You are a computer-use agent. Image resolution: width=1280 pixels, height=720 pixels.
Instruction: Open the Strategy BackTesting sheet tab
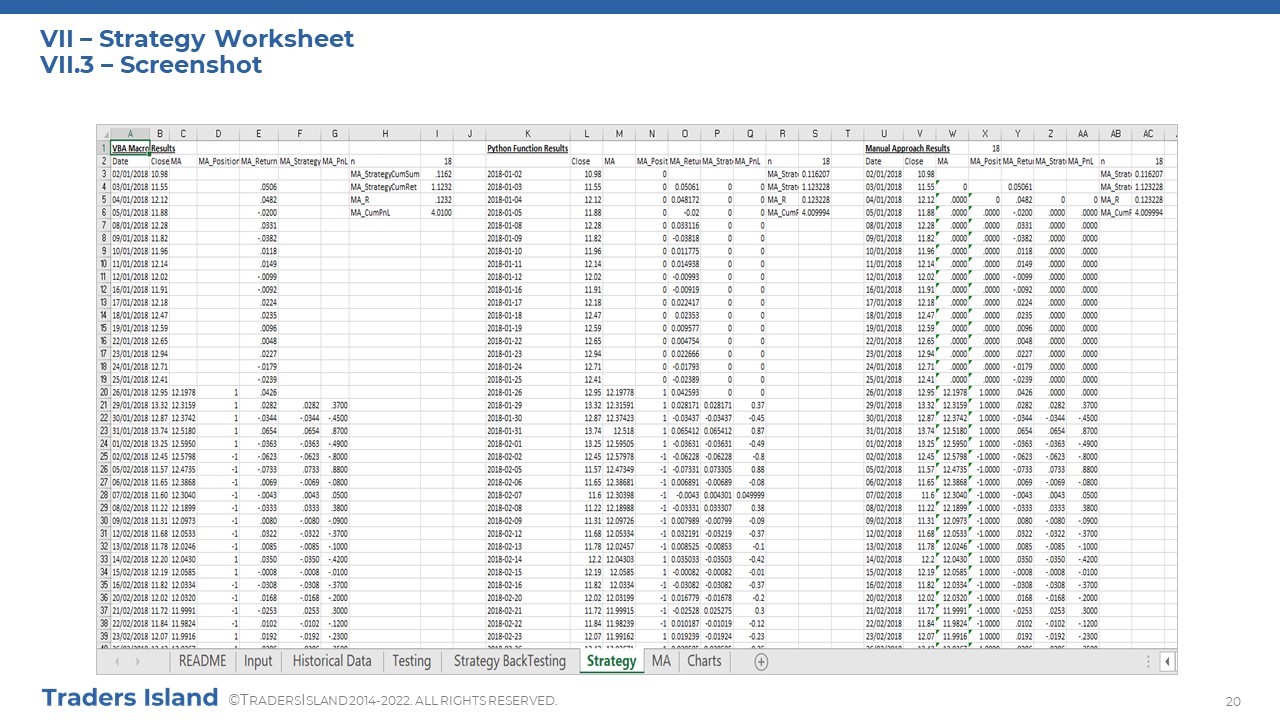tap(509, 661)
